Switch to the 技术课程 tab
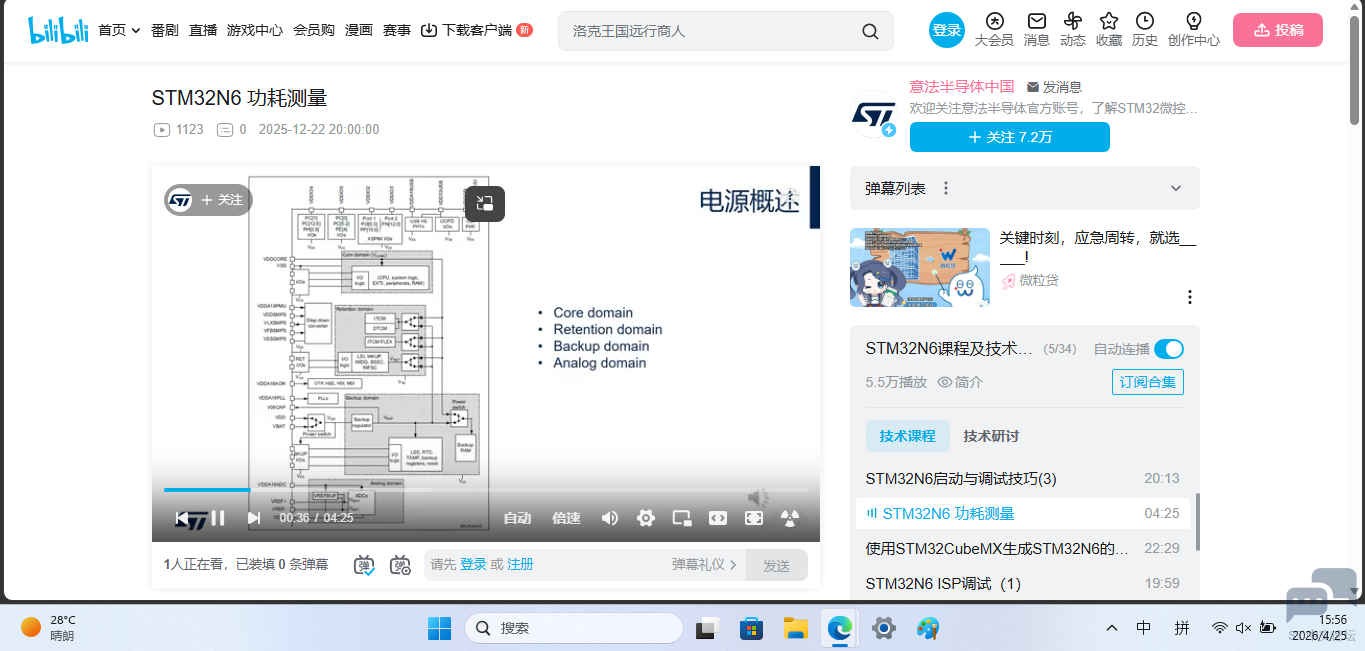1365x651 pixels. pyautogui.click(x=908, y=436)
